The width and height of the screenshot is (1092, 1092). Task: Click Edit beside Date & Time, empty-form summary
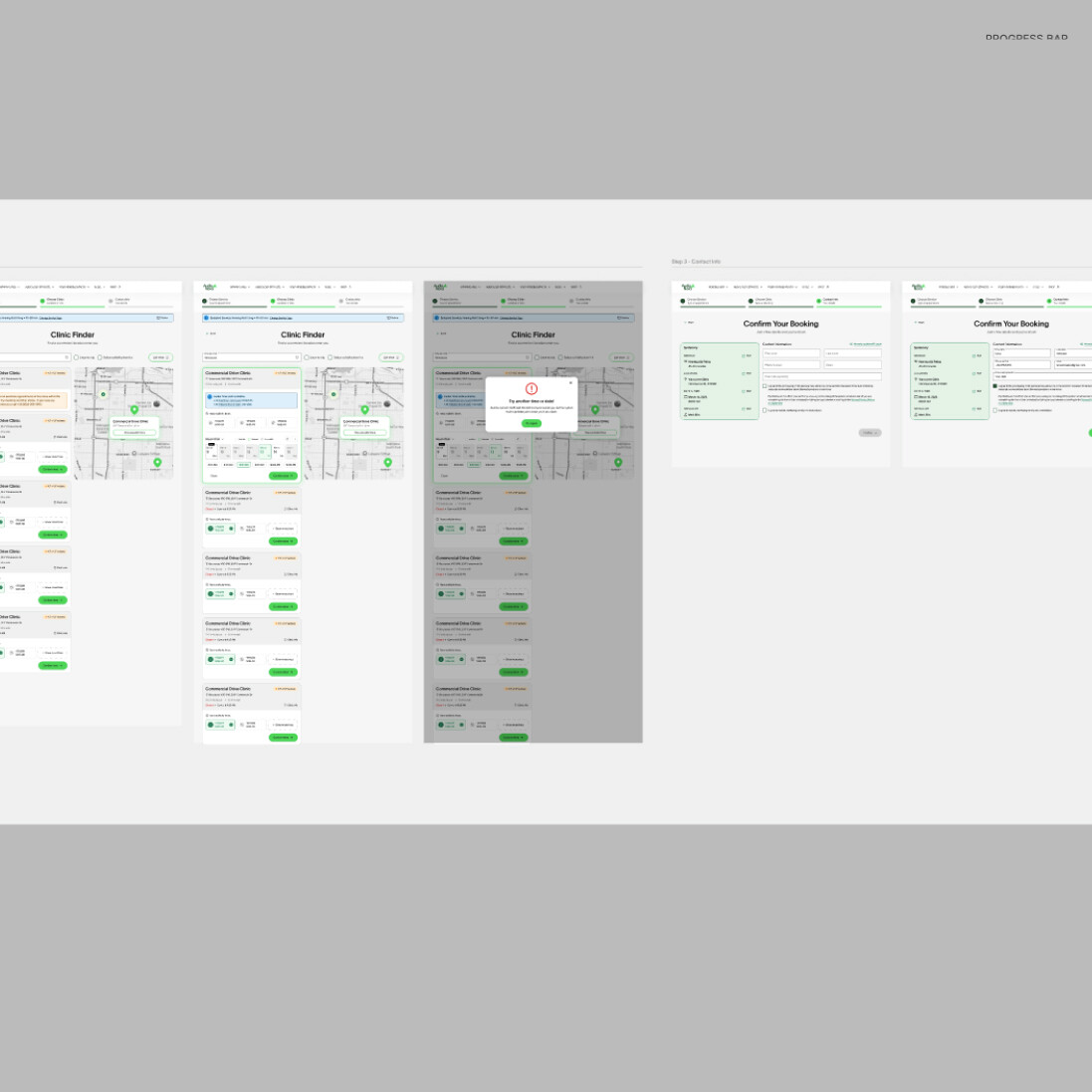click(748, 391)
